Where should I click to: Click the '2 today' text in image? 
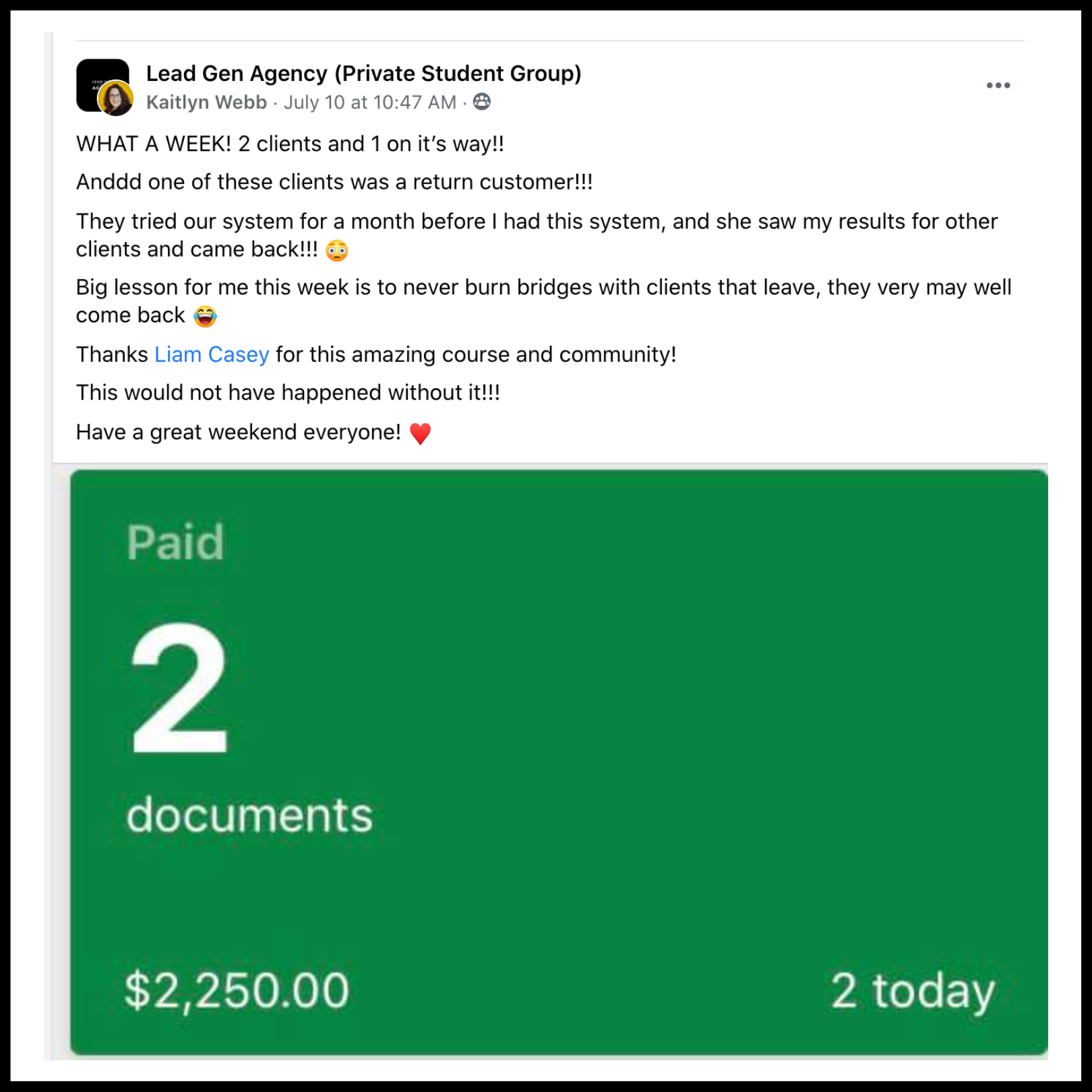pyautogui.click(x=913, y=992)
